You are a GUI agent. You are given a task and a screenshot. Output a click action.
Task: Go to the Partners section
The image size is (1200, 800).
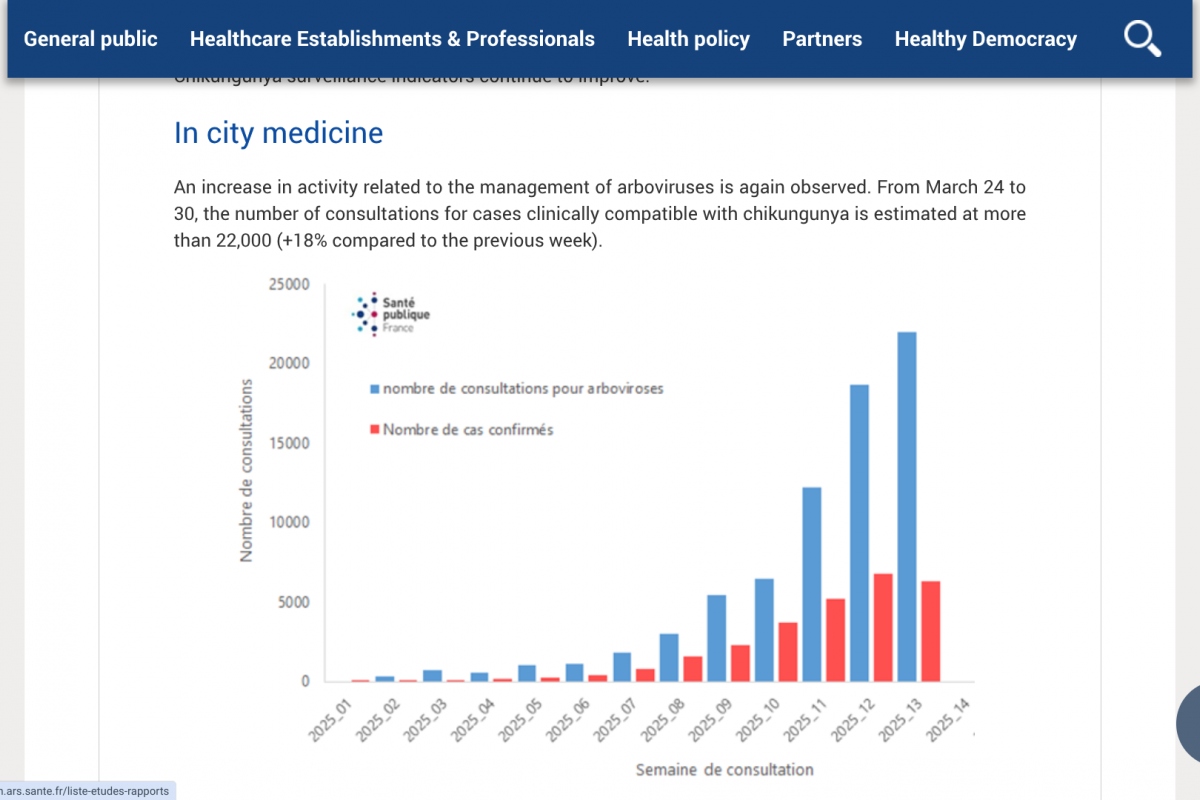pos(822,39)
